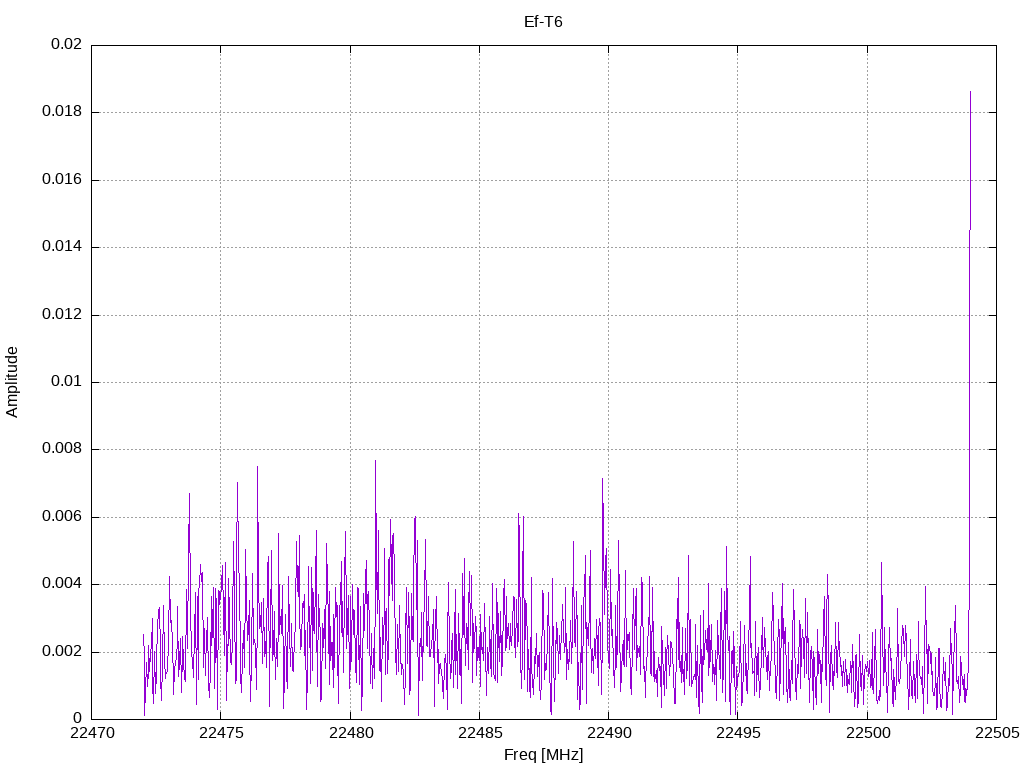Screen dimensions: 1024x768
Task: Select the 22485 x-axis tick label
Action: (x=479, y=733)
